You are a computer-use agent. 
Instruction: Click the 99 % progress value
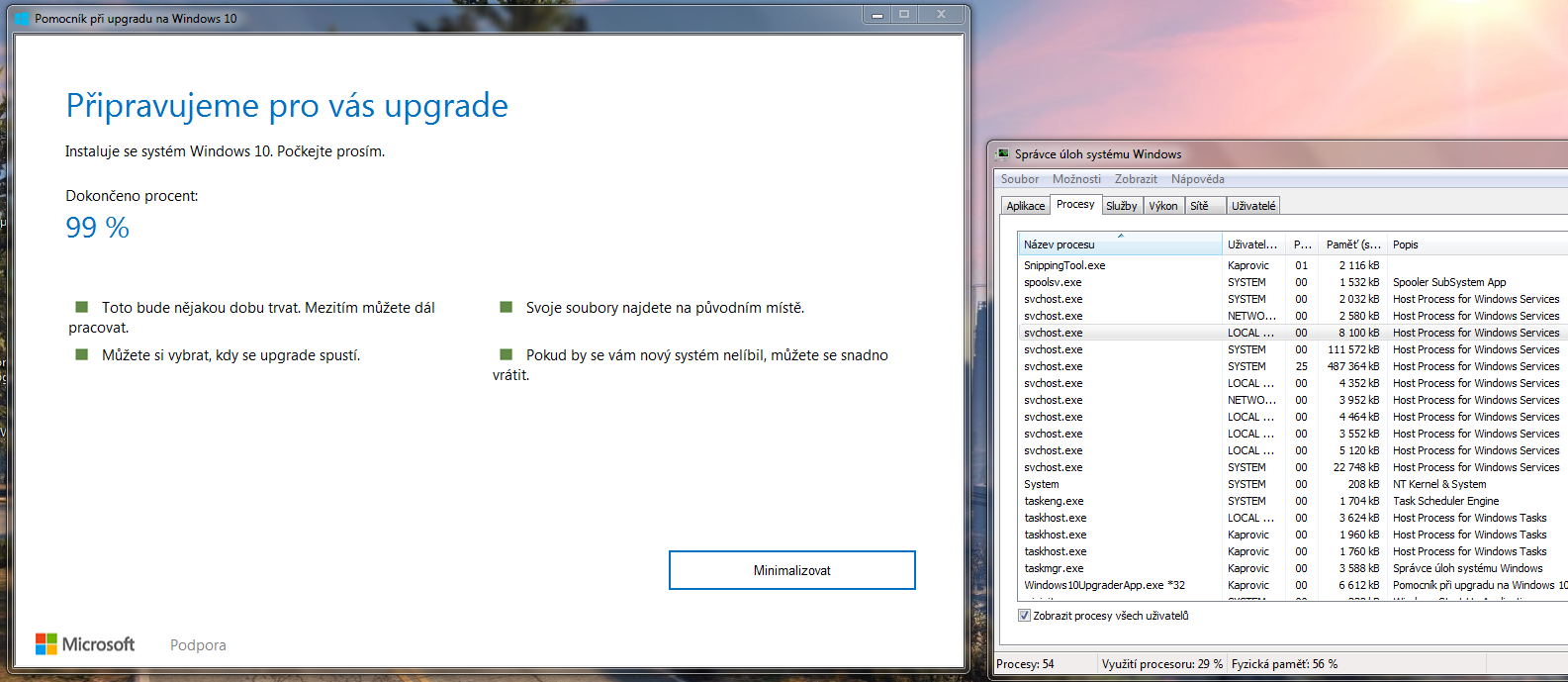coord(97,228)
